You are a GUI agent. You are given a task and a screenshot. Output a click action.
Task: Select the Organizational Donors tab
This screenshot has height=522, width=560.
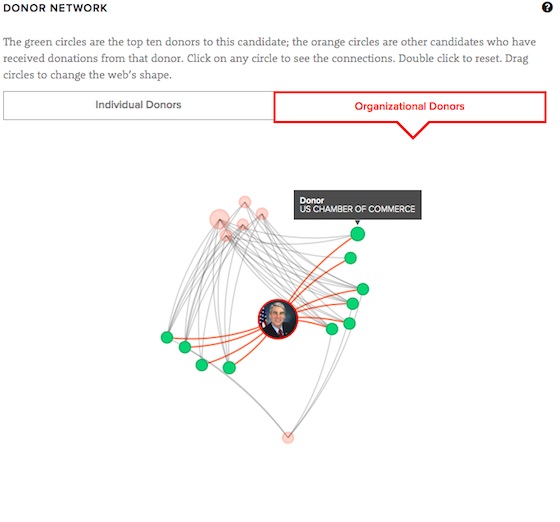(410, 107)
